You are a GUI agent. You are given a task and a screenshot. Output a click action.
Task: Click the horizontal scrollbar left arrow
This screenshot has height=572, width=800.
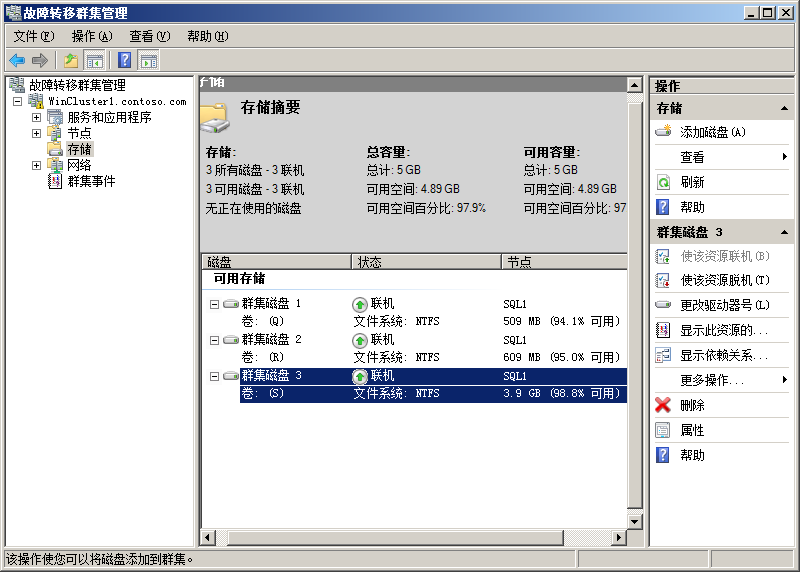coord(208,537)
